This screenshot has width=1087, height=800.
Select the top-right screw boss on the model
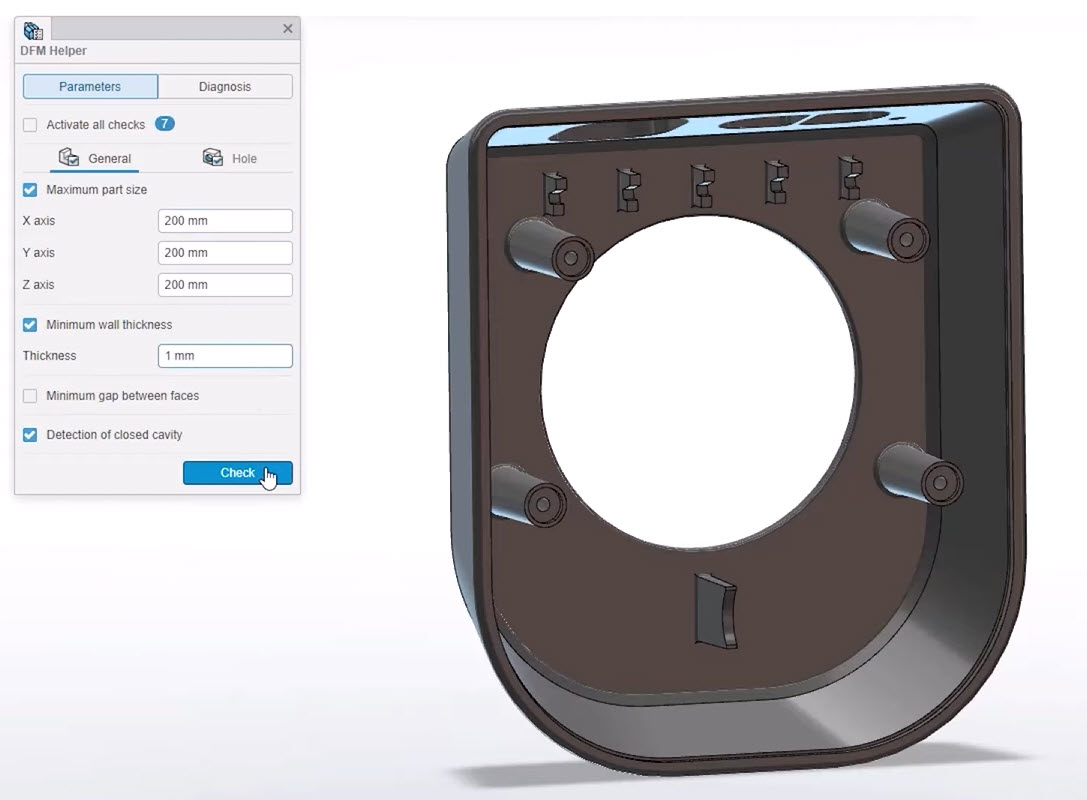click(887, 230)
